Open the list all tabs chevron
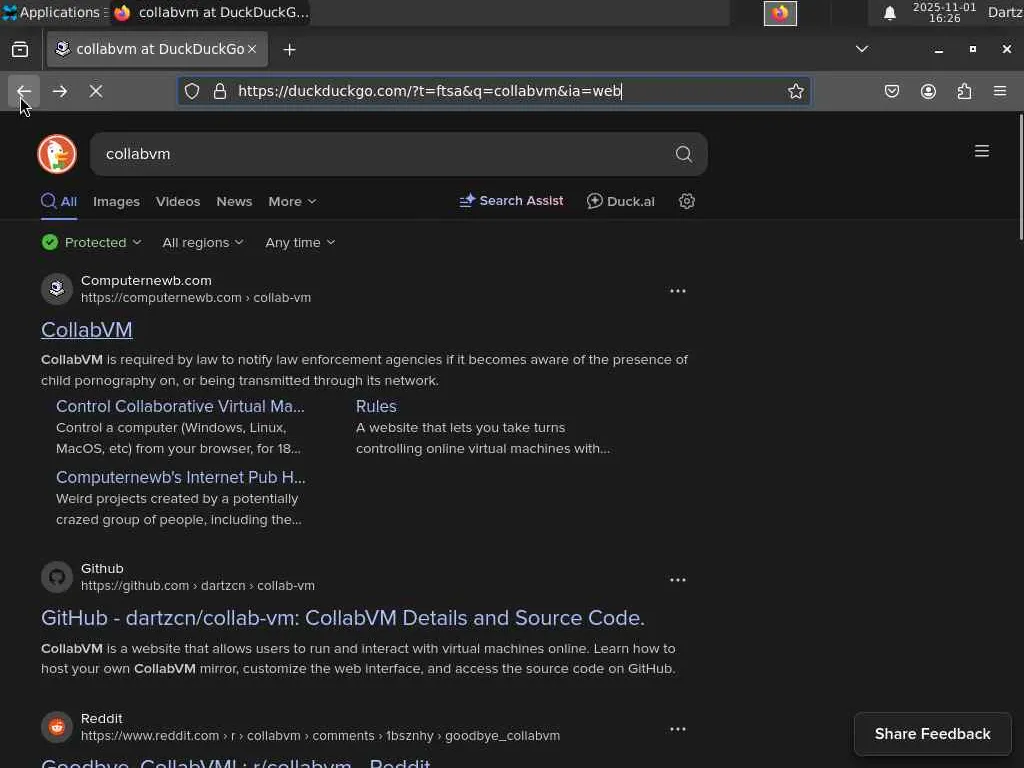This screenshot has height=768, width=1024. (862, 49)
